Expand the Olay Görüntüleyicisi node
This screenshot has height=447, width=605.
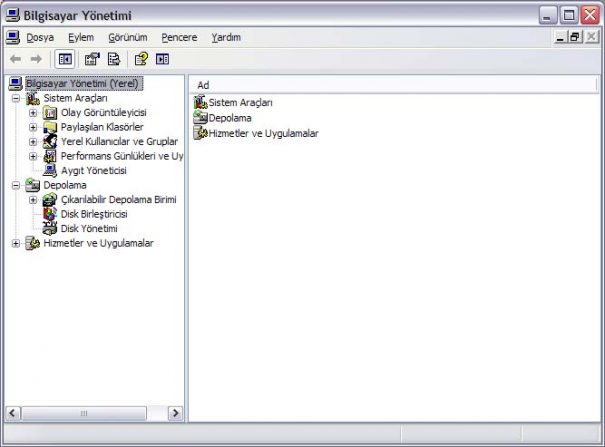tap(33, 113)
